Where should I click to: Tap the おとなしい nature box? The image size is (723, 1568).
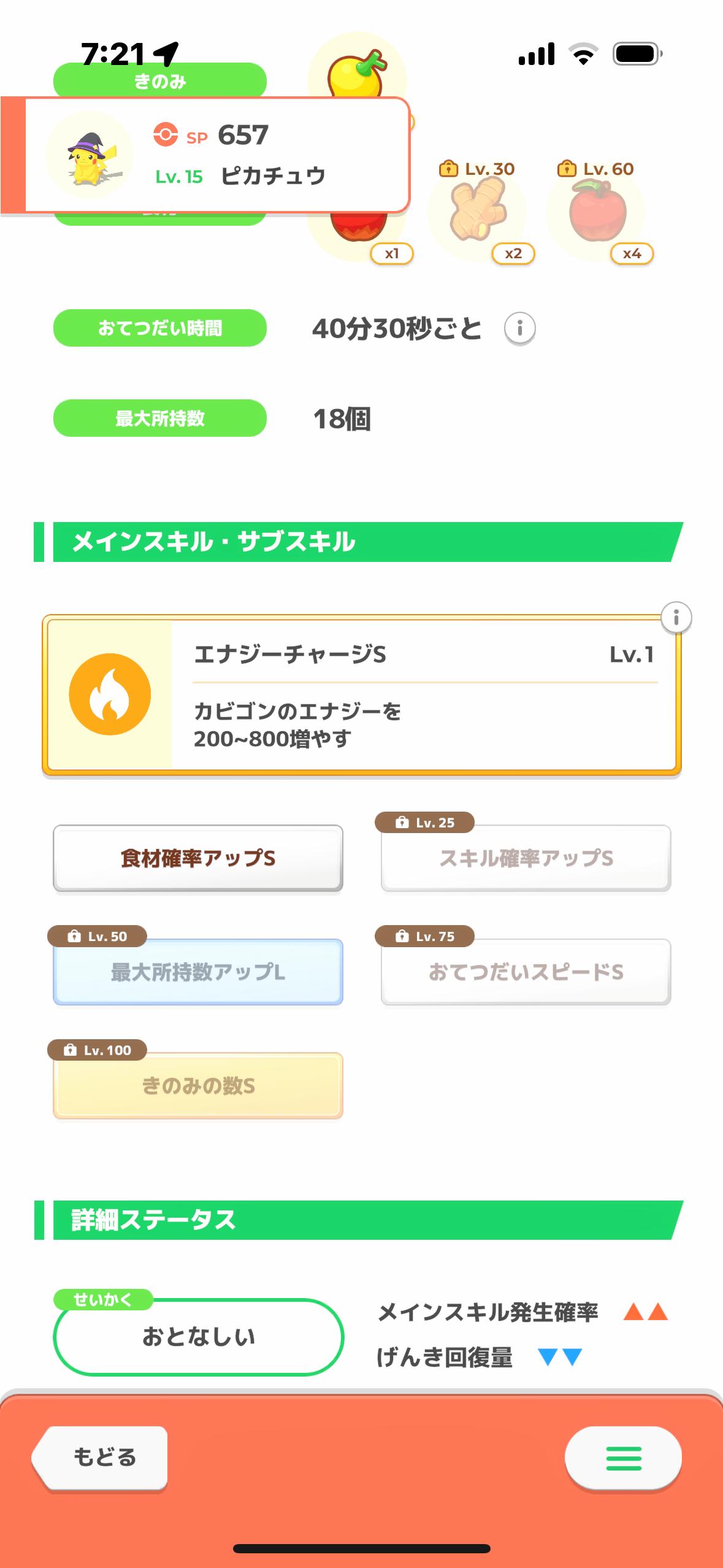point(198,1337)
